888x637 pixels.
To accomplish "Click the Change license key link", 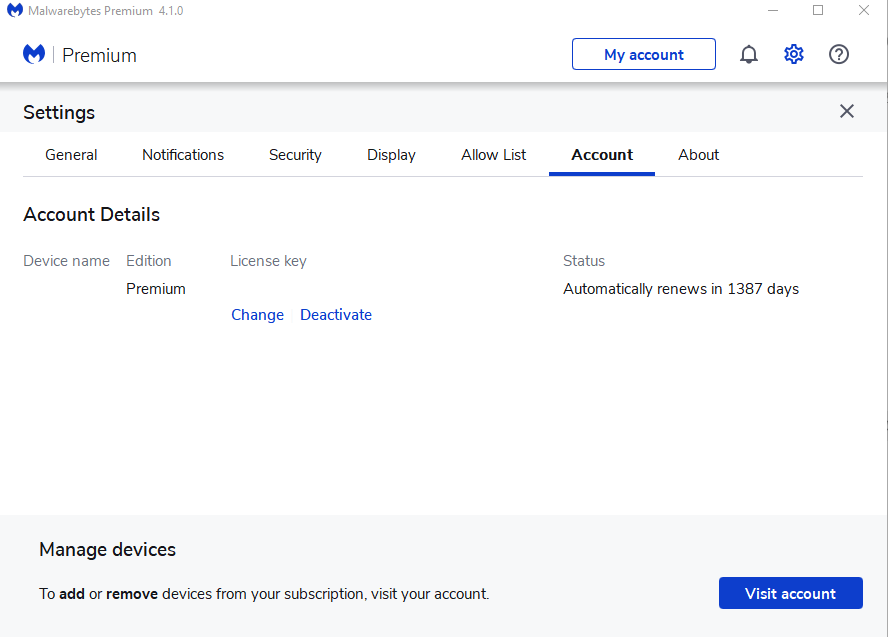I will [x=257, y=315].
